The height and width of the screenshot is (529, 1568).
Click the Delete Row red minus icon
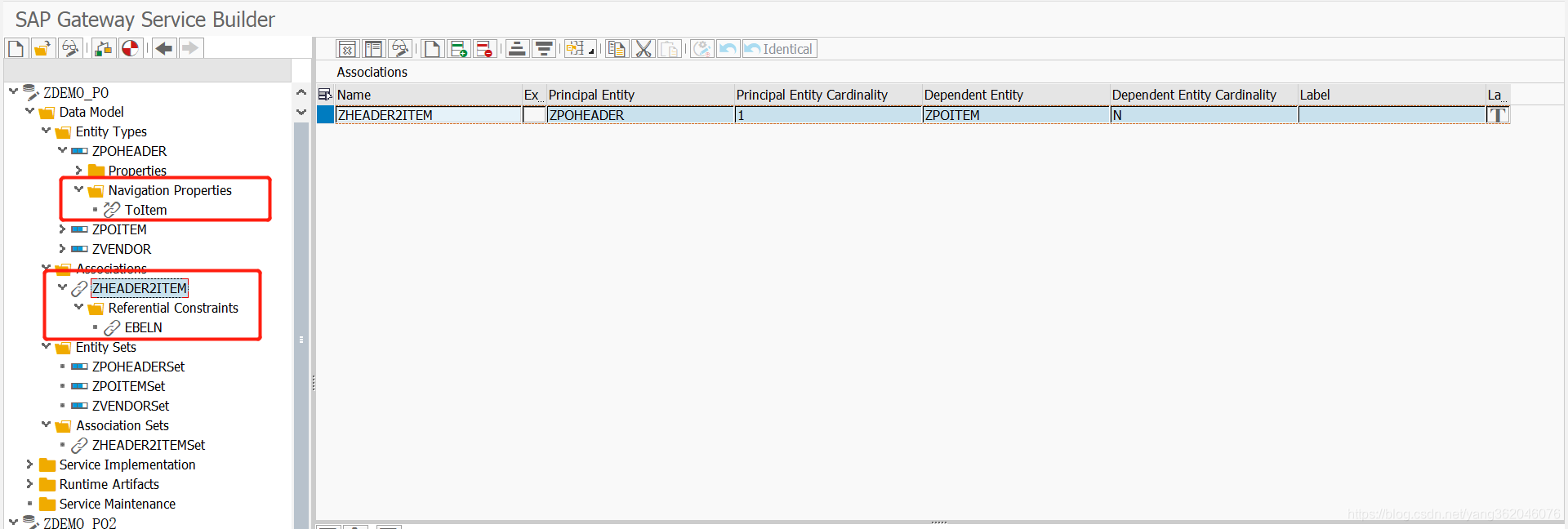click(484, 50)
